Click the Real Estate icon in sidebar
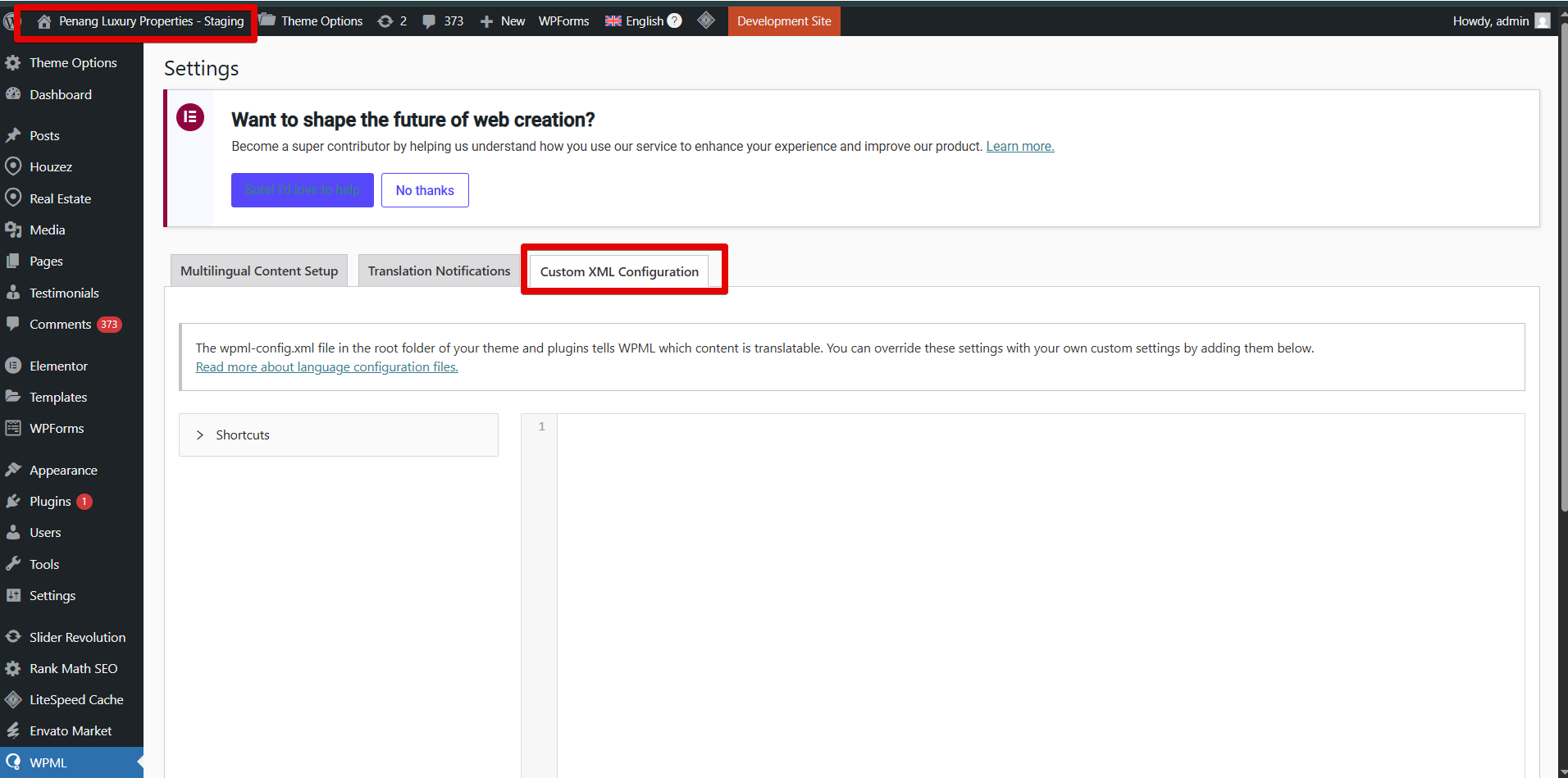The width and height of the screenshot is (1568, 778). click(x=13, y=198)
